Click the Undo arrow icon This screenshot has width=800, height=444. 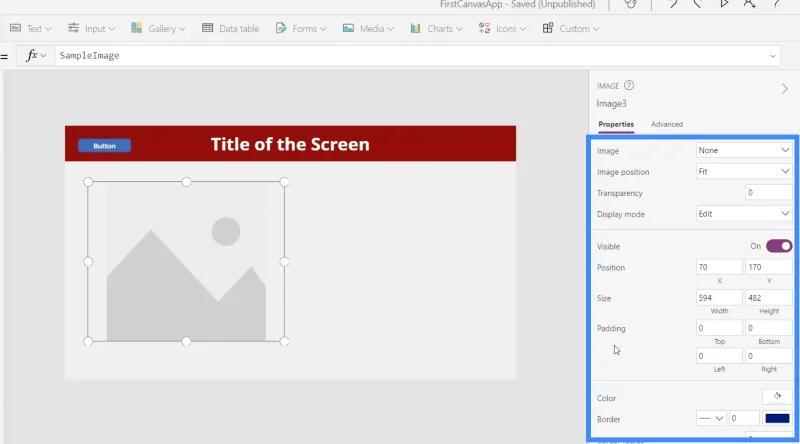[x=672, y=4]
